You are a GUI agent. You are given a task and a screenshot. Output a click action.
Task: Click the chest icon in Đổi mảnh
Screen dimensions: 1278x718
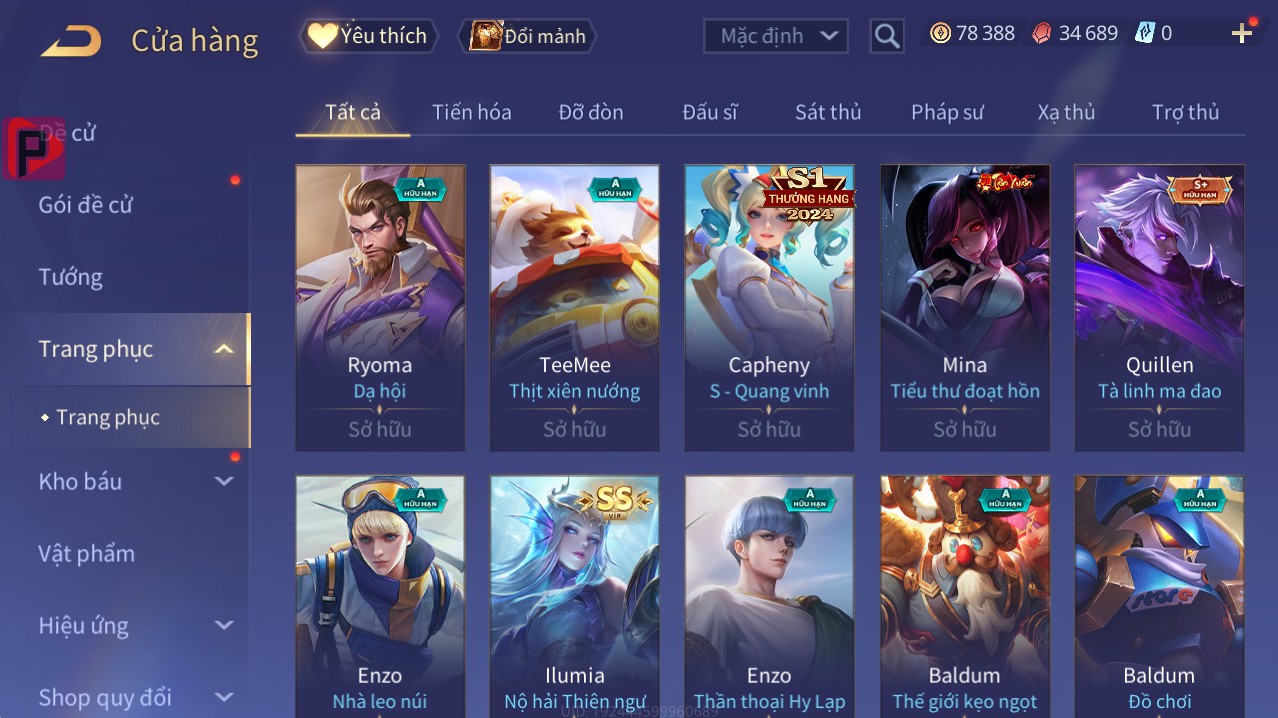click(x=486, y=36)
